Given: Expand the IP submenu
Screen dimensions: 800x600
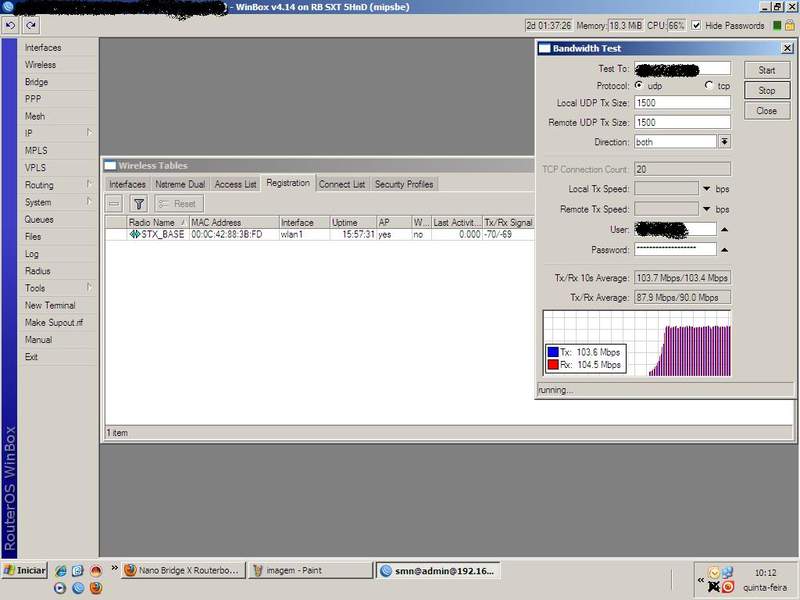Looking at the screenshot, I should pyautogui.click(x=57, y=133).
